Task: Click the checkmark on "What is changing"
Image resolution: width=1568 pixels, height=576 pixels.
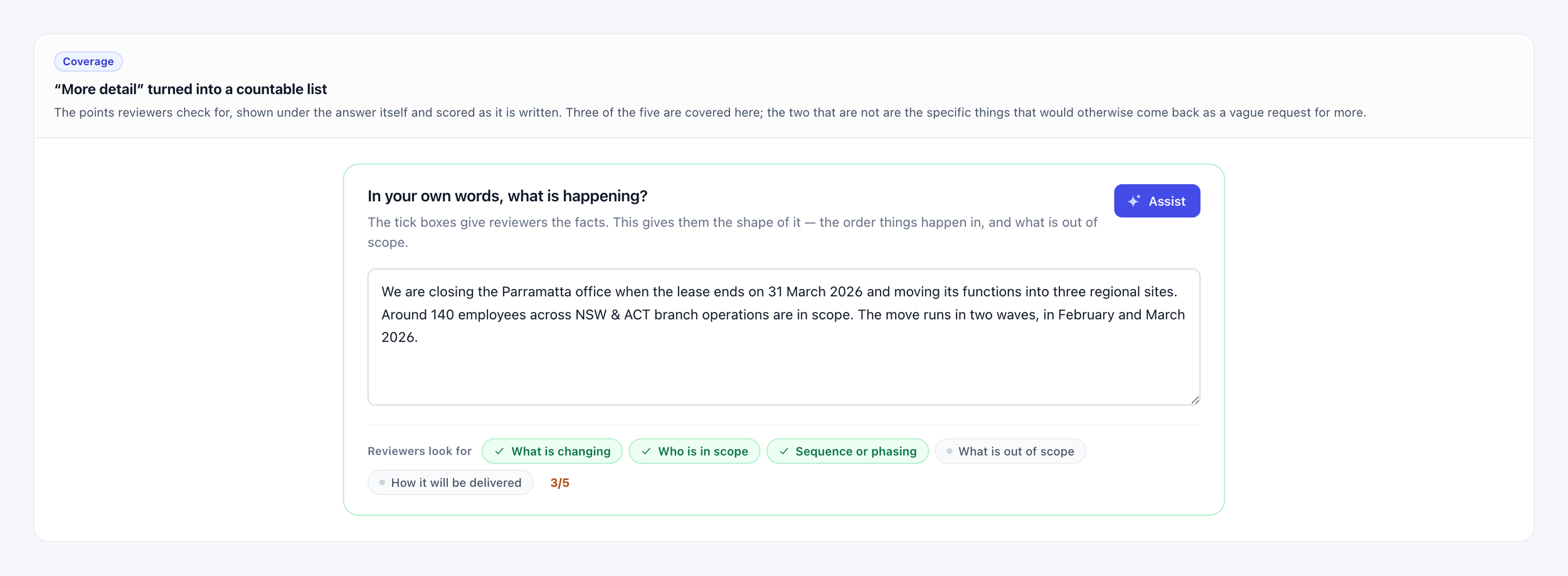Action: click(499, 451)
